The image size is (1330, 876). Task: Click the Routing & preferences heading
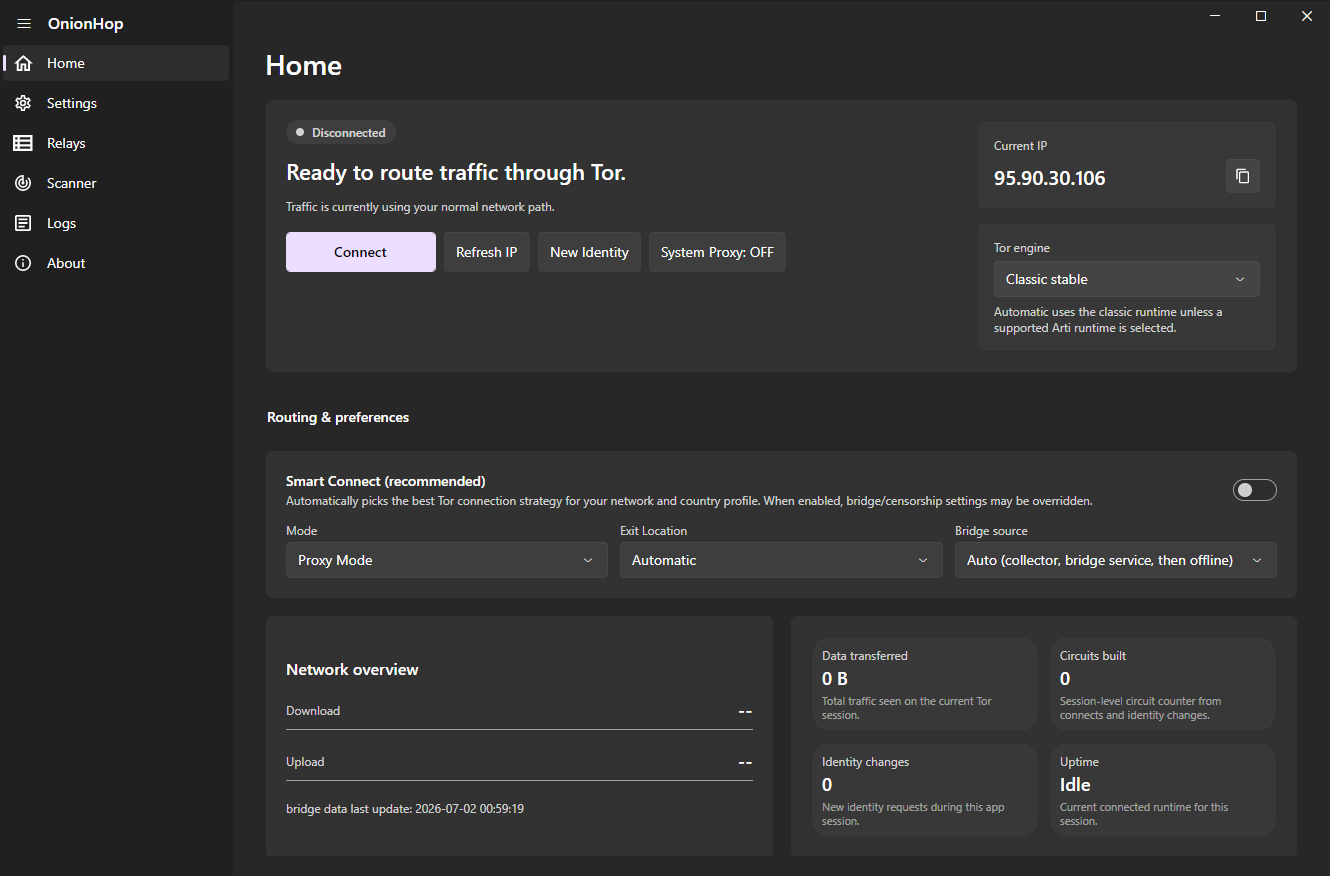click(338, 417)
